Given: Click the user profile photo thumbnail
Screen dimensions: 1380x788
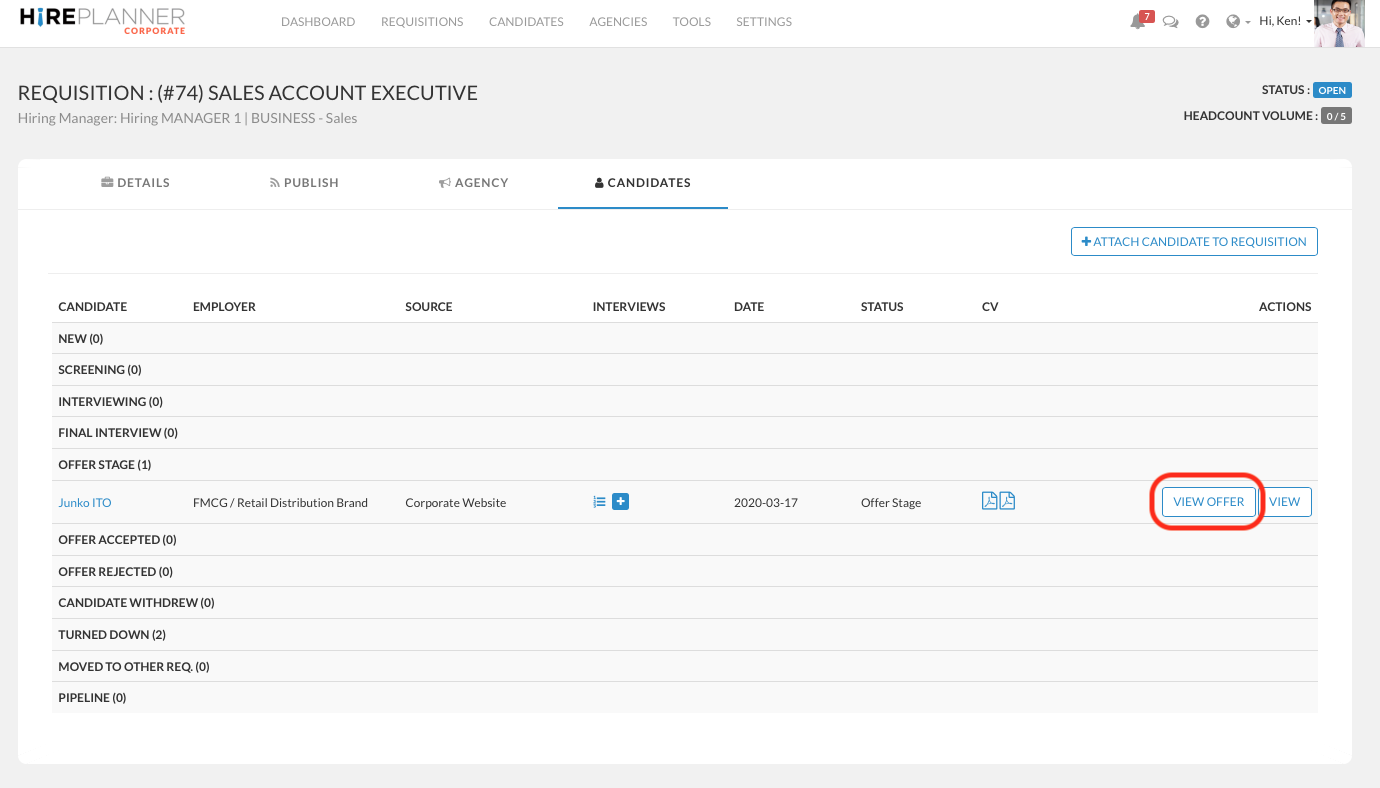Looking at the screenshot, I should 1340,24.
